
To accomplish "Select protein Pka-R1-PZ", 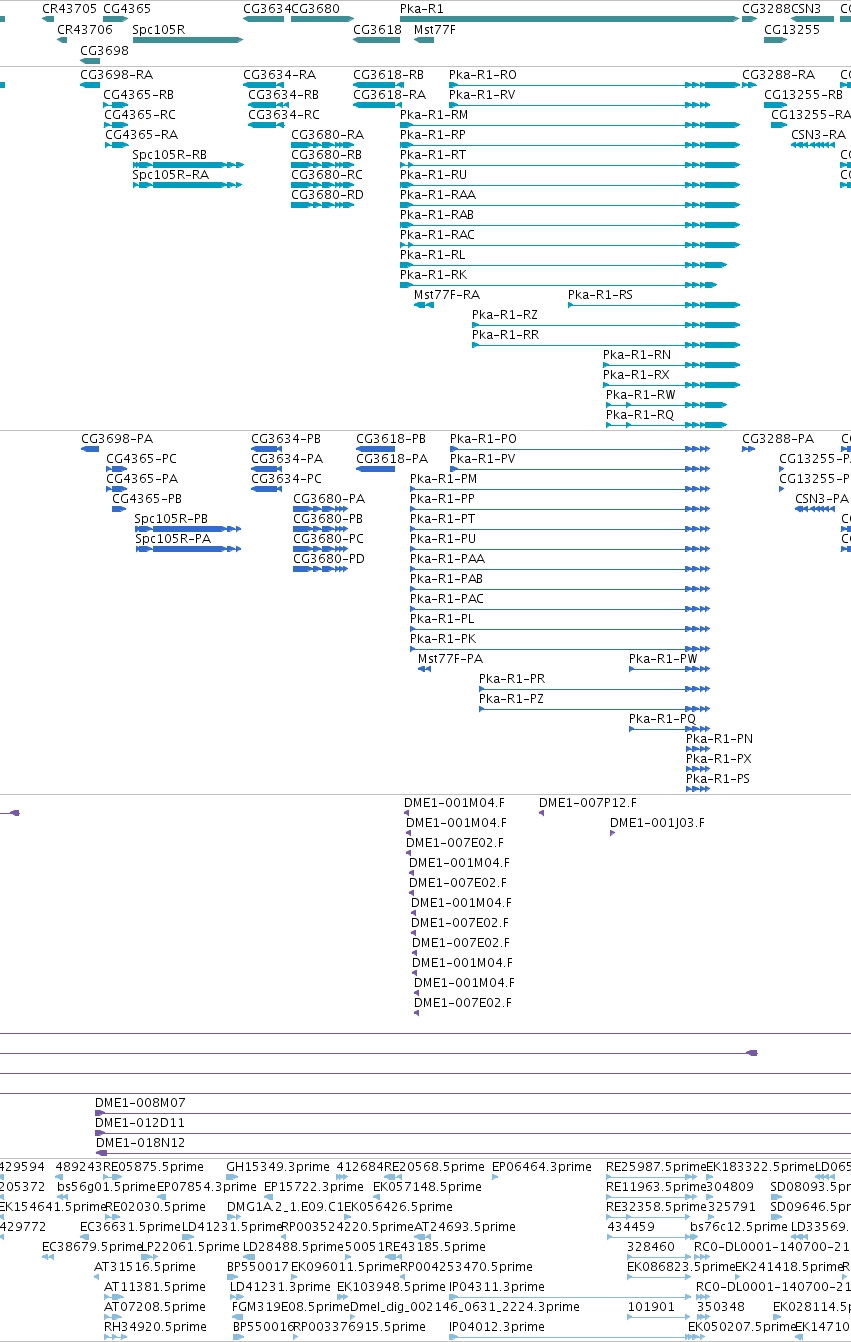I will point(511,699).
